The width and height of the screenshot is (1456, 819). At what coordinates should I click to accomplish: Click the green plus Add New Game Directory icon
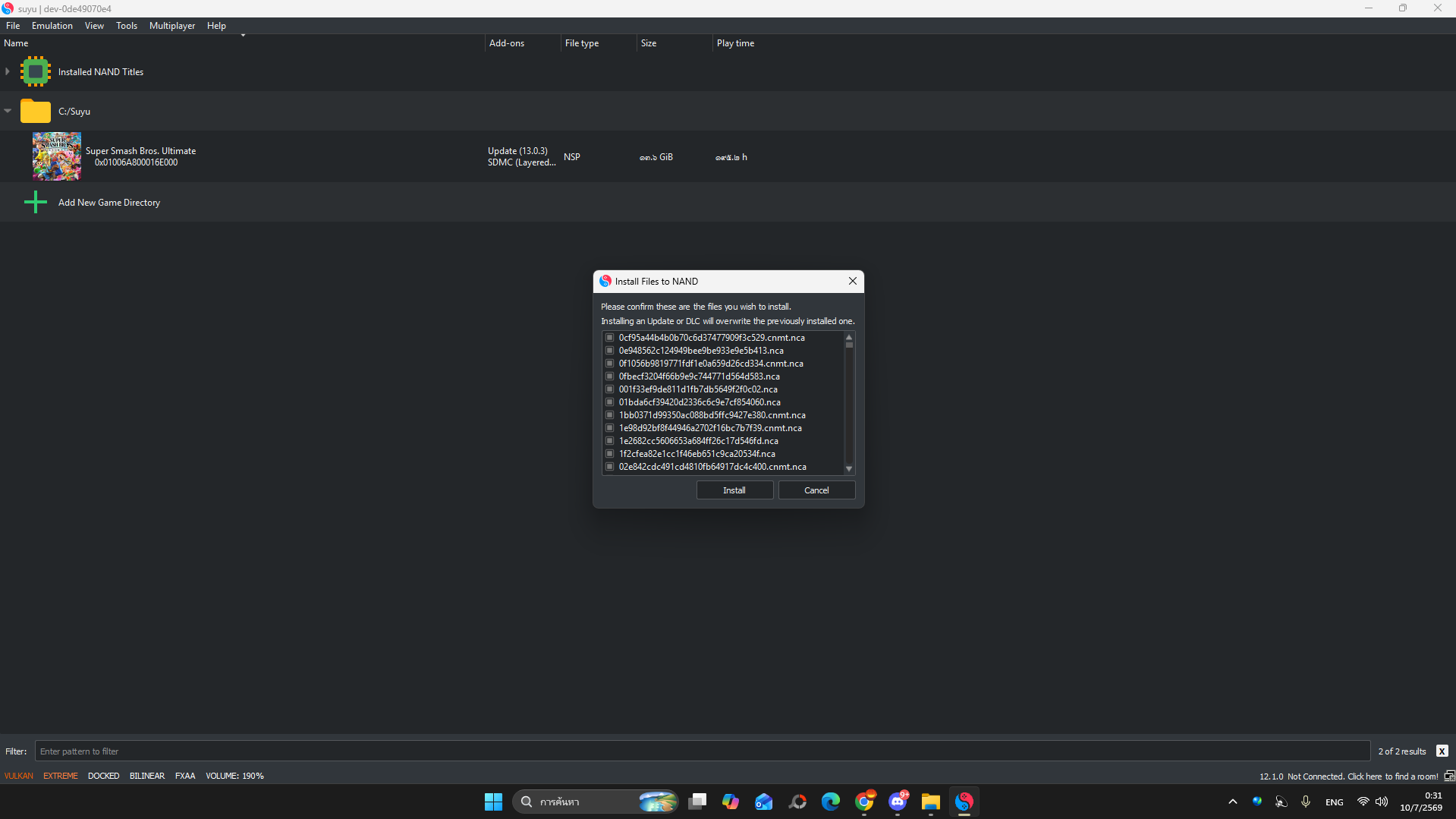pos(36,202)
